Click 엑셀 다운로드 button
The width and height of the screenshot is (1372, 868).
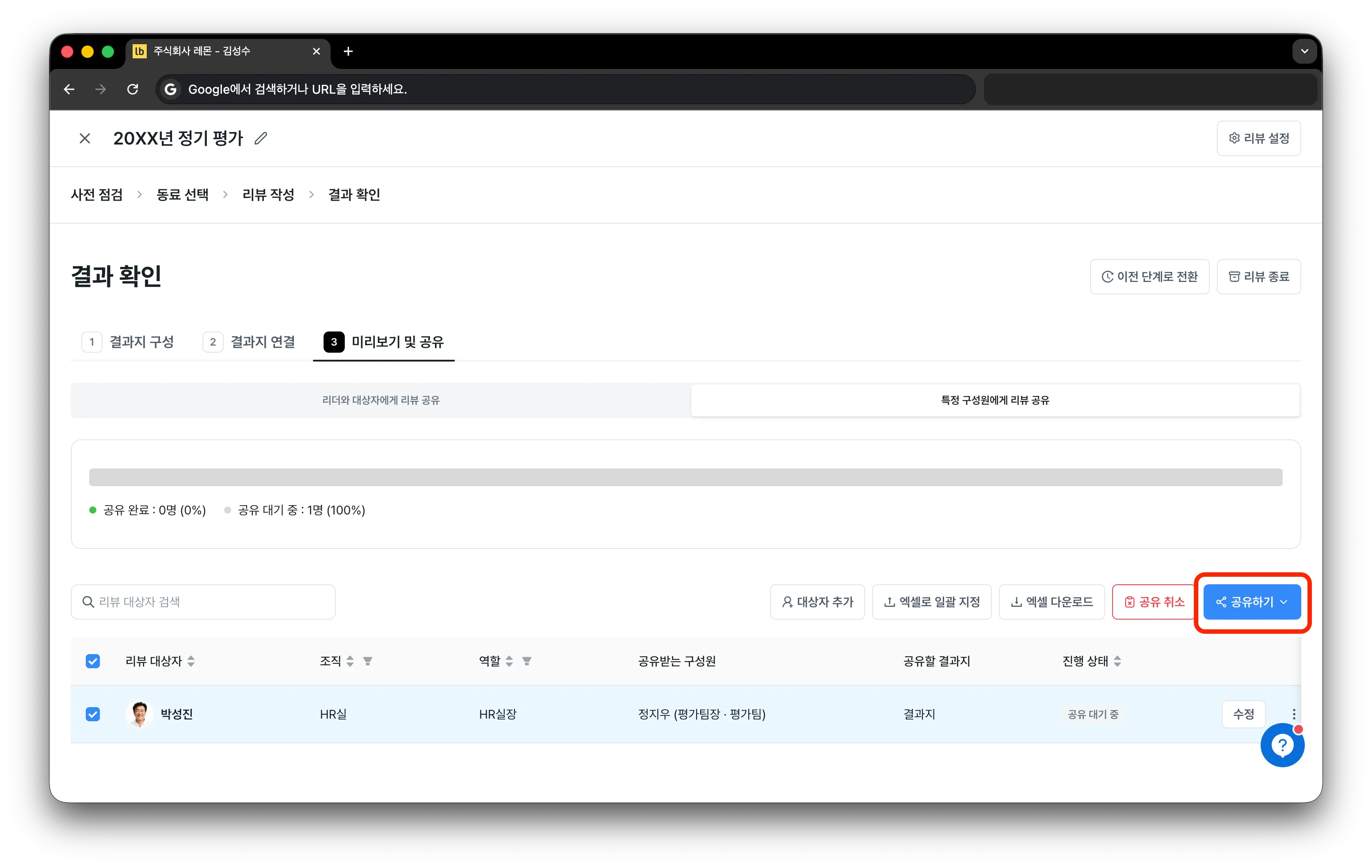1052,602
